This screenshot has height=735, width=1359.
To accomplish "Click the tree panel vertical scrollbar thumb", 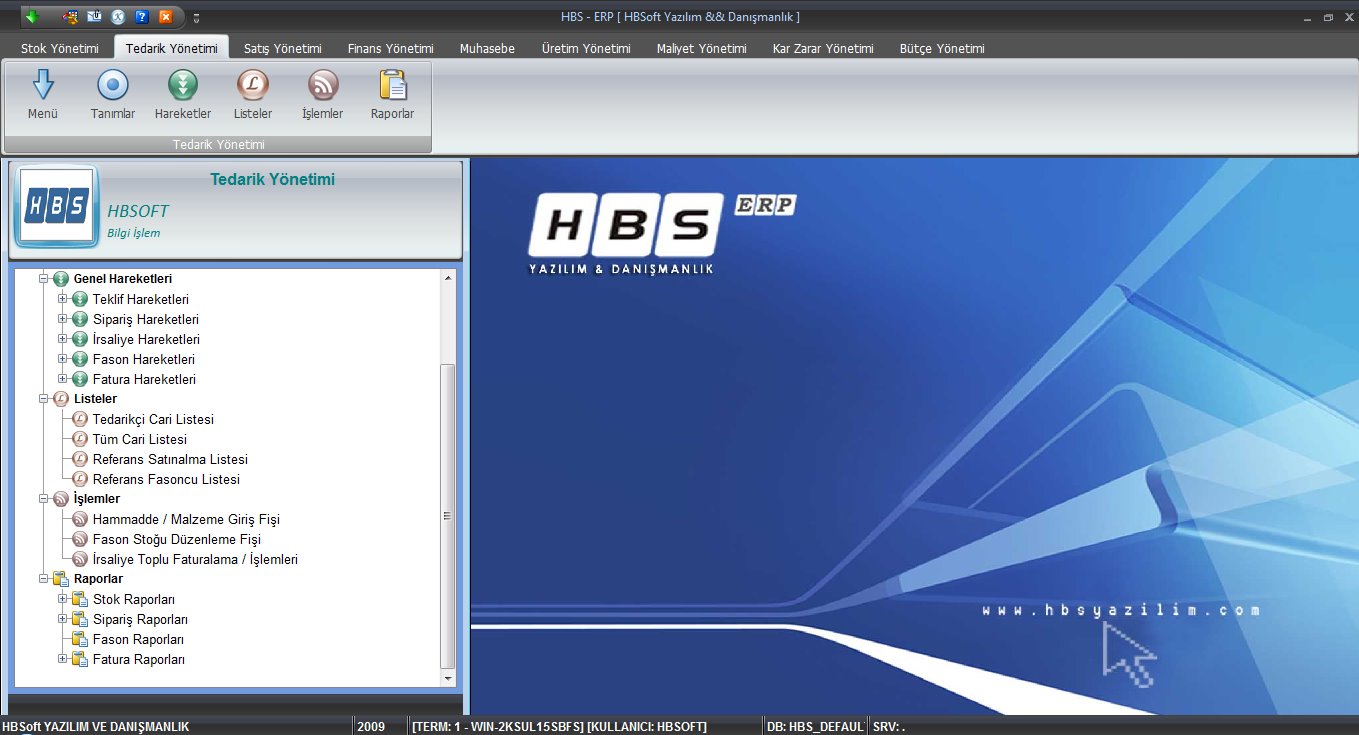I will click(448, 517).
